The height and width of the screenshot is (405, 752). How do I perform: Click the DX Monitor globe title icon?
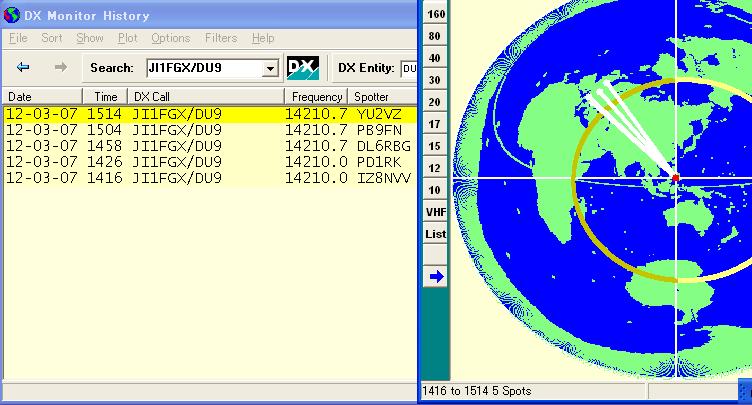(11, 15)
